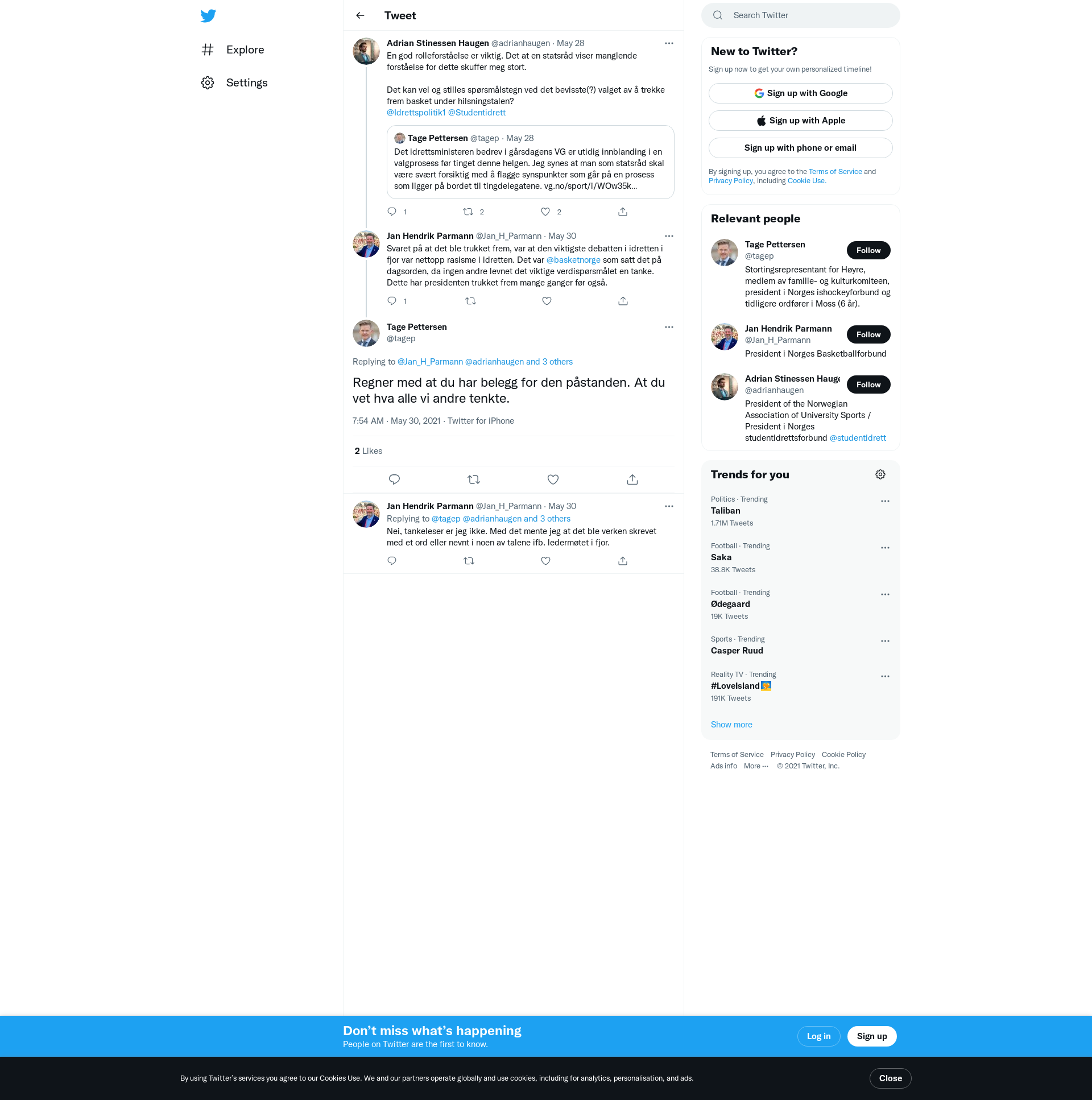Open the Saka trend
1092x1100 pixels.
coord(800,558)
